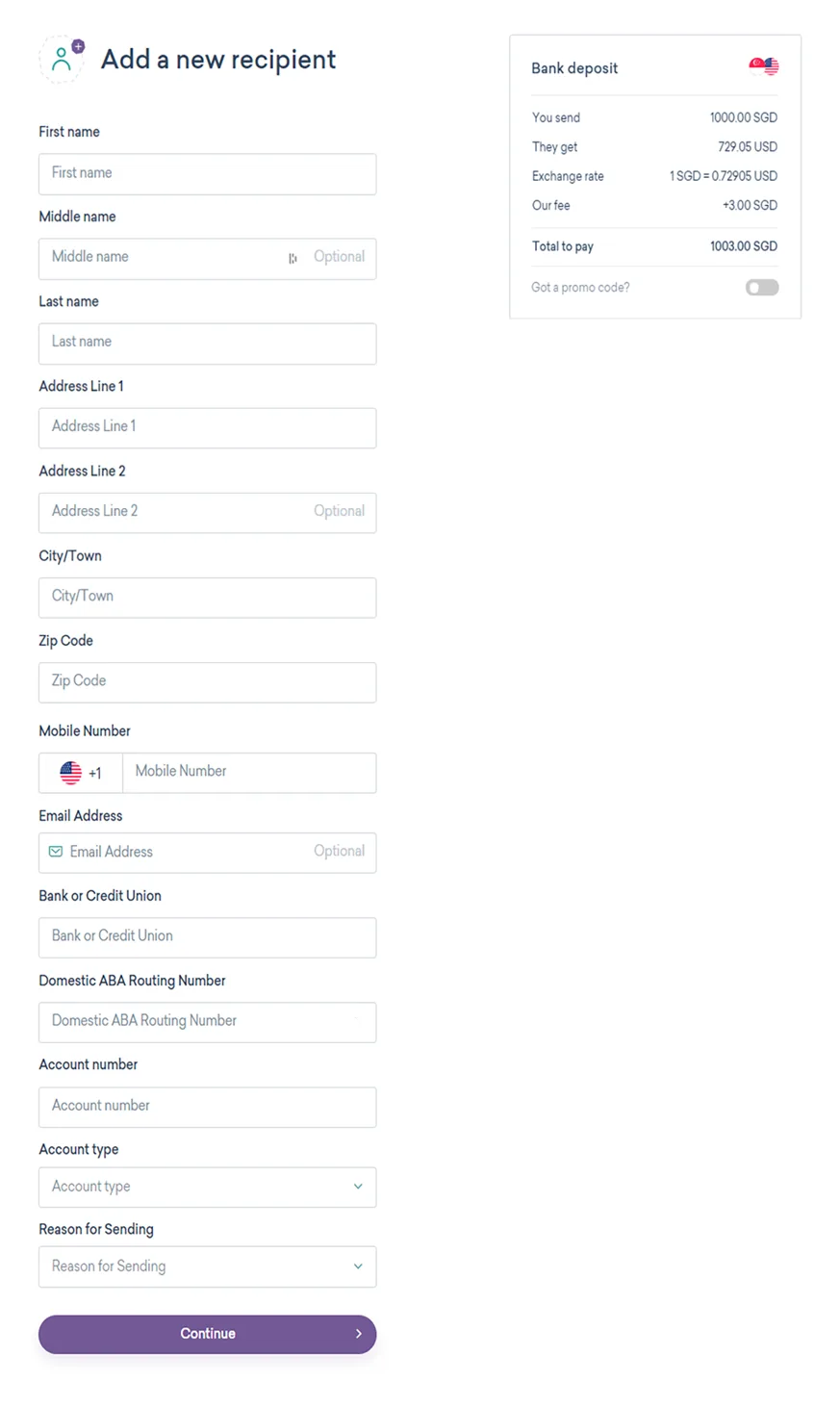Click the add recipient avatar icon
Image resolution: width=840 pixels, height=1406 pixels.
[61, 60]
